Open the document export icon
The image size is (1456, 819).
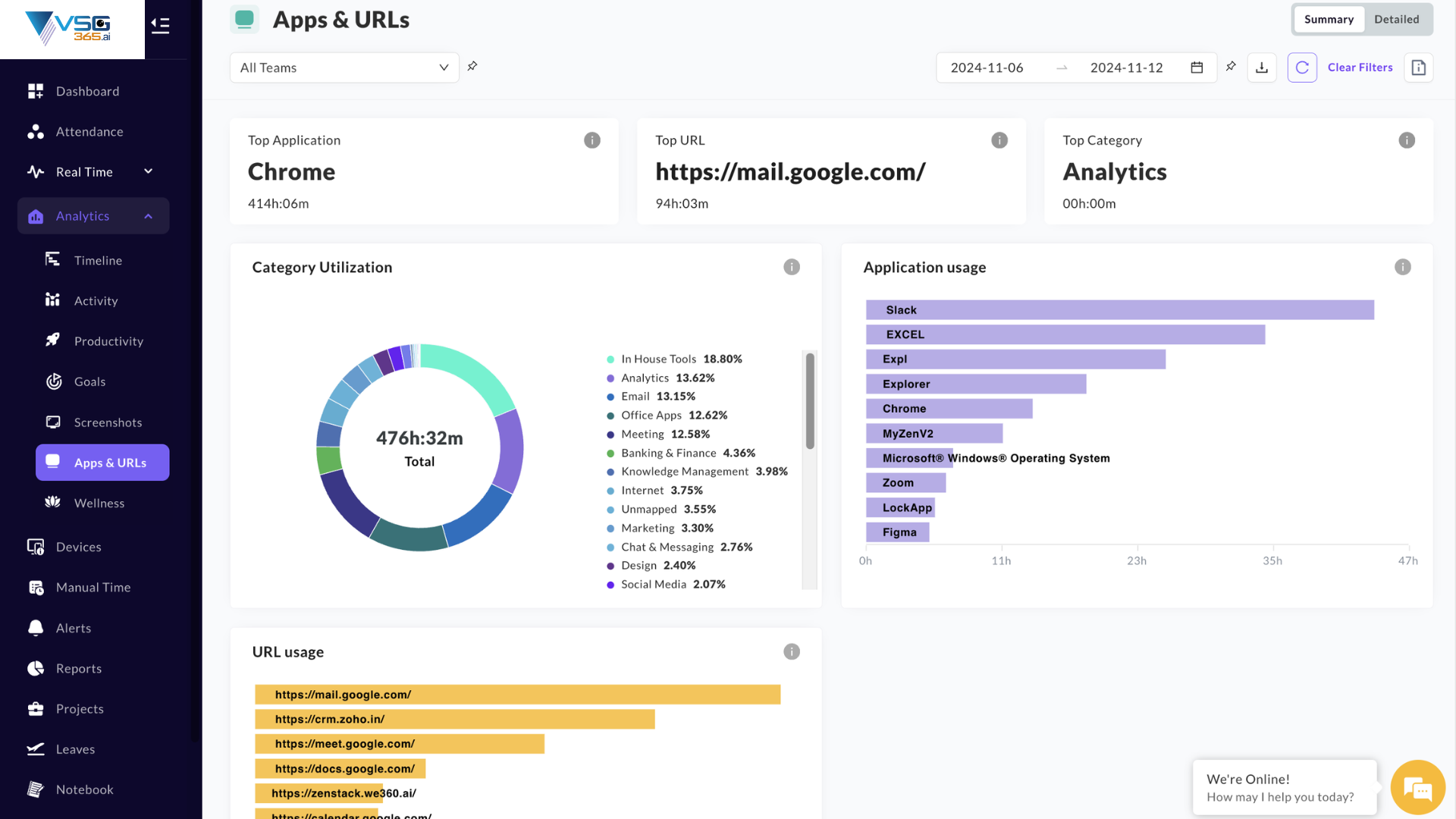tap(1418, 67)
